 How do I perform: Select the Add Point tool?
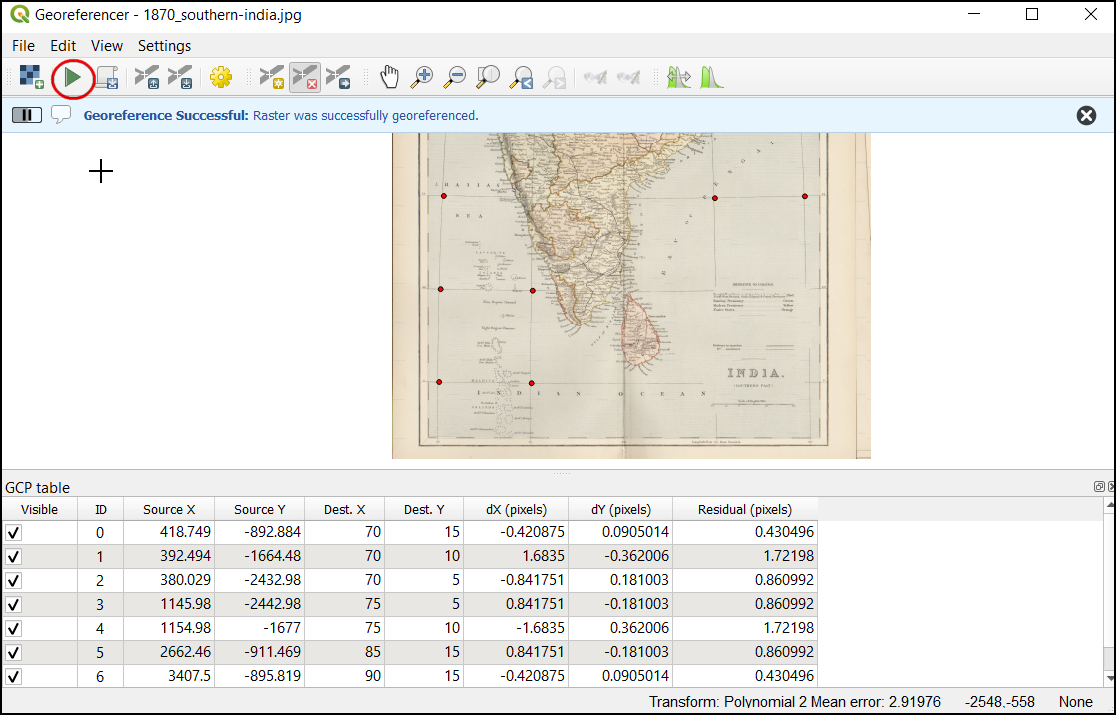(x=271, y=77)
